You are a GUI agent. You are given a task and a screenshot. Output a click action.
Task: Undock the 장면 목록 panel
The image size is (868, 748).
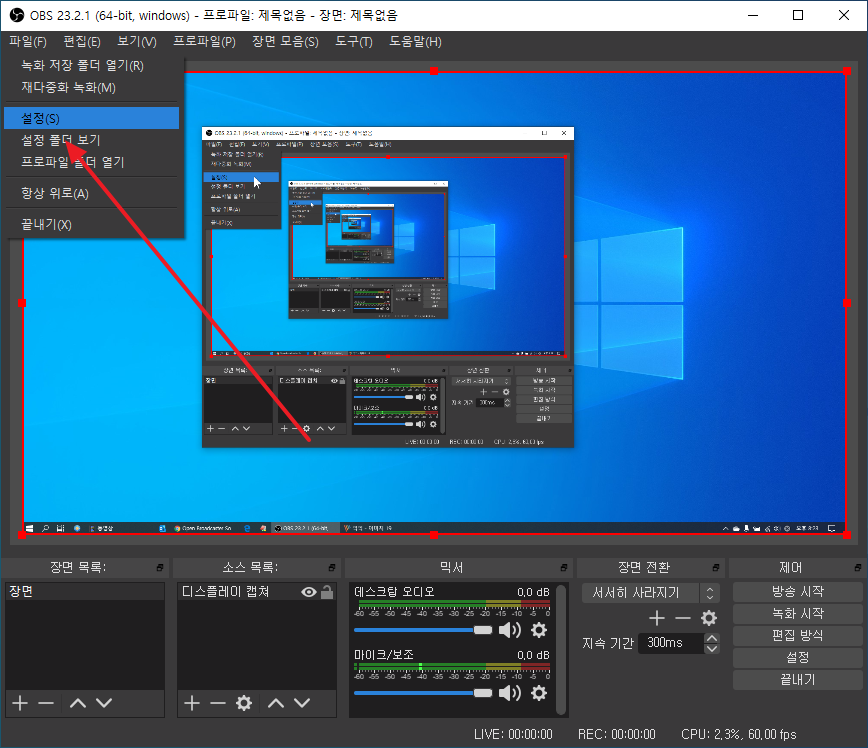159,568
